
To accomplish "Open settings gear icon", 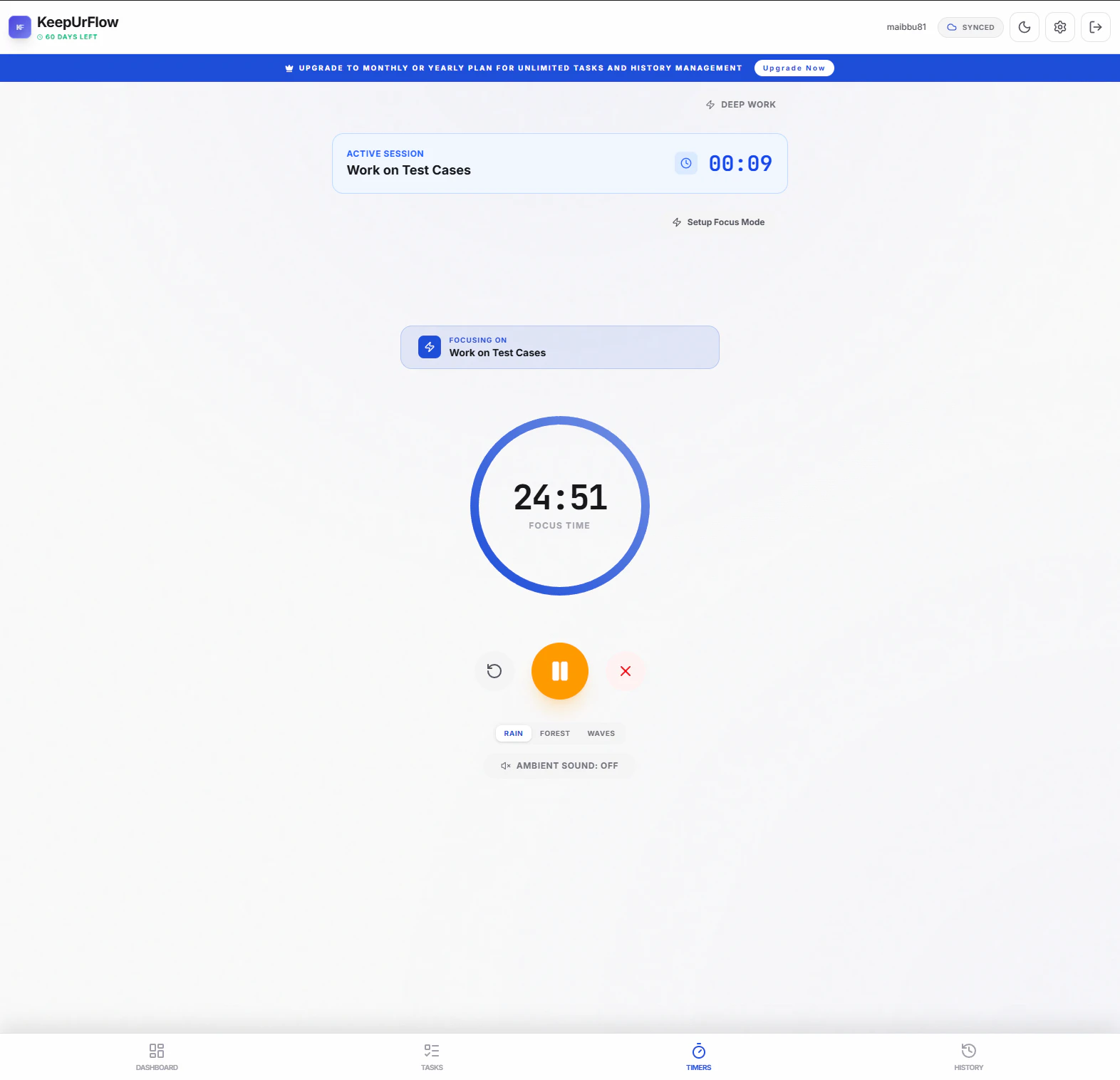I will pos(1060,27).
